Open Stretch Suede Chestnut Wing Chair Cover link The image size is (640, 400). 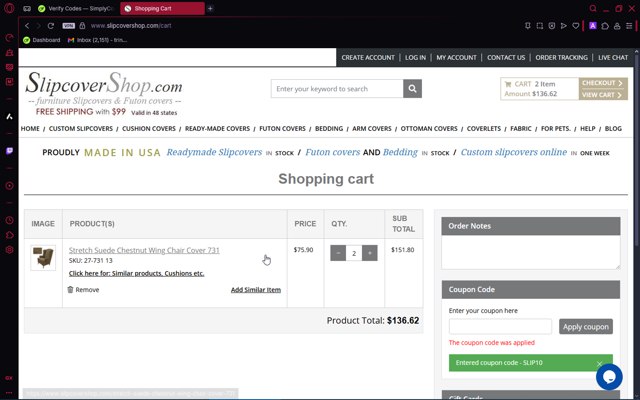144,250
